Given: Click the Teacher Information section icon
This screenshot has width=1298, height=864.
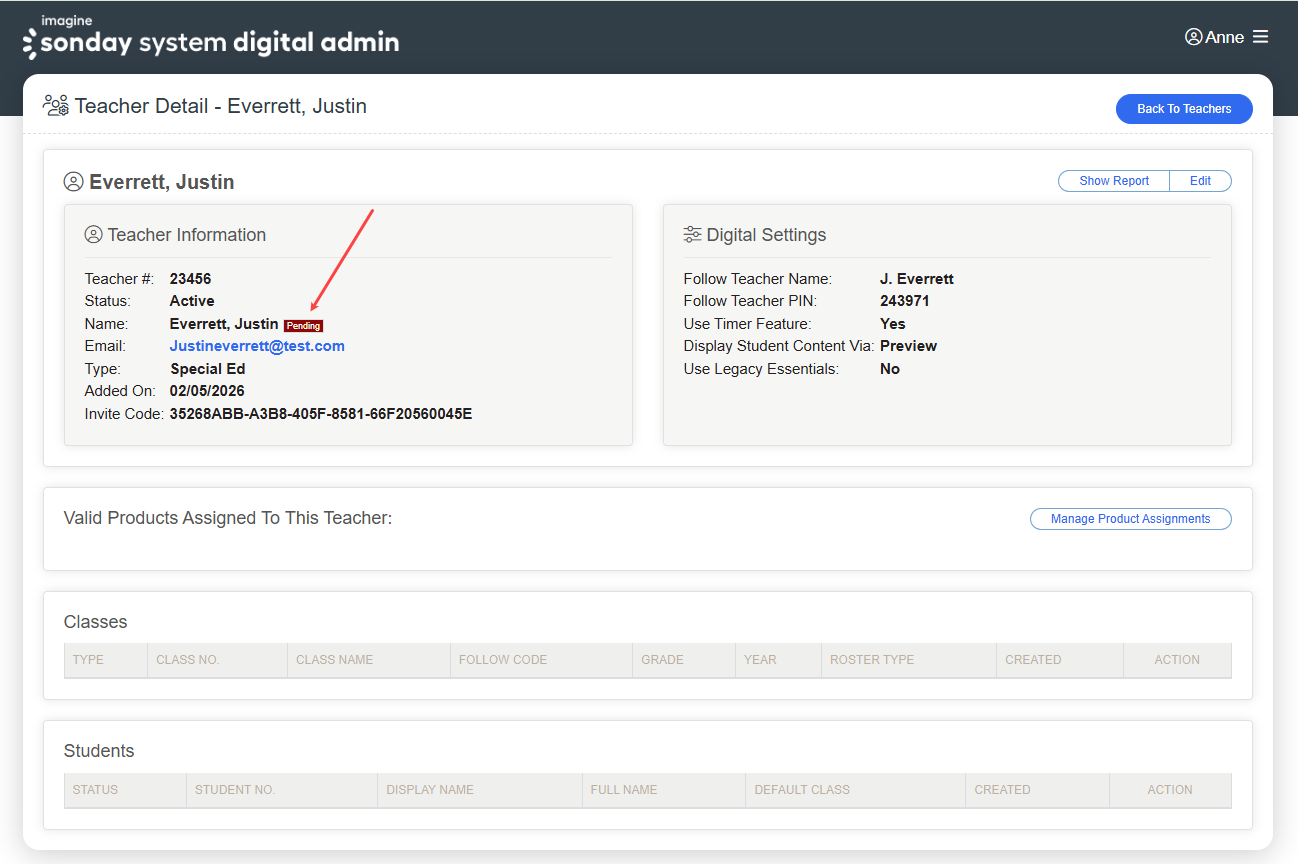Looking at the screenshot, I should click(94, 235).
